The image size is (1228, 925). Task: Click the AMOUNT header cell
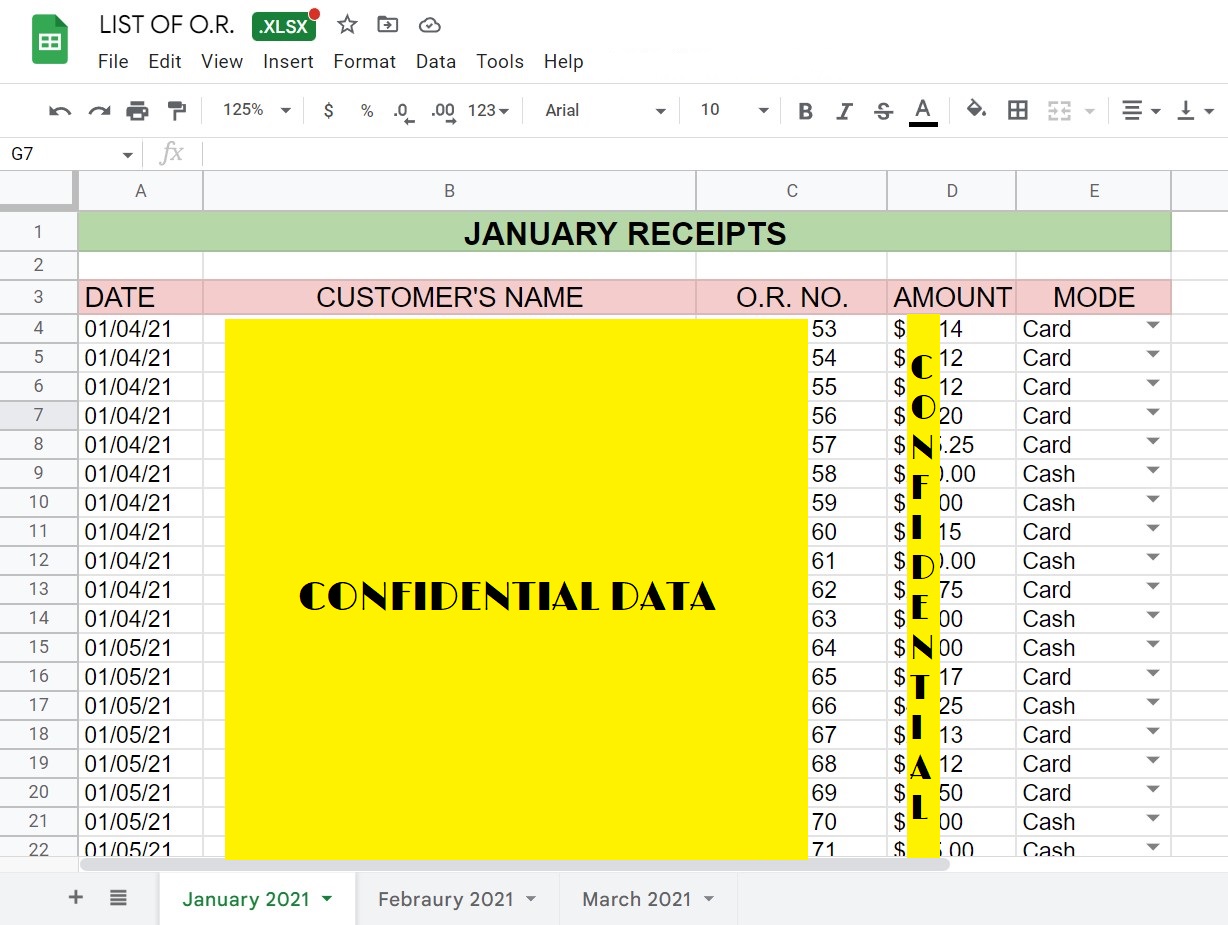(952, 297)
